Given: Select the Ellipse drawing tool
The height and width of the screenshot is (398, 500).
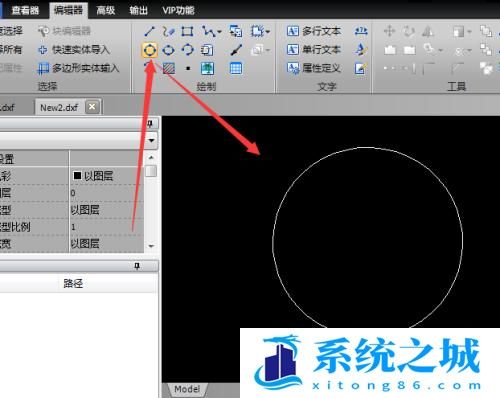Looking at the screenshot, I should click(168, 50).
